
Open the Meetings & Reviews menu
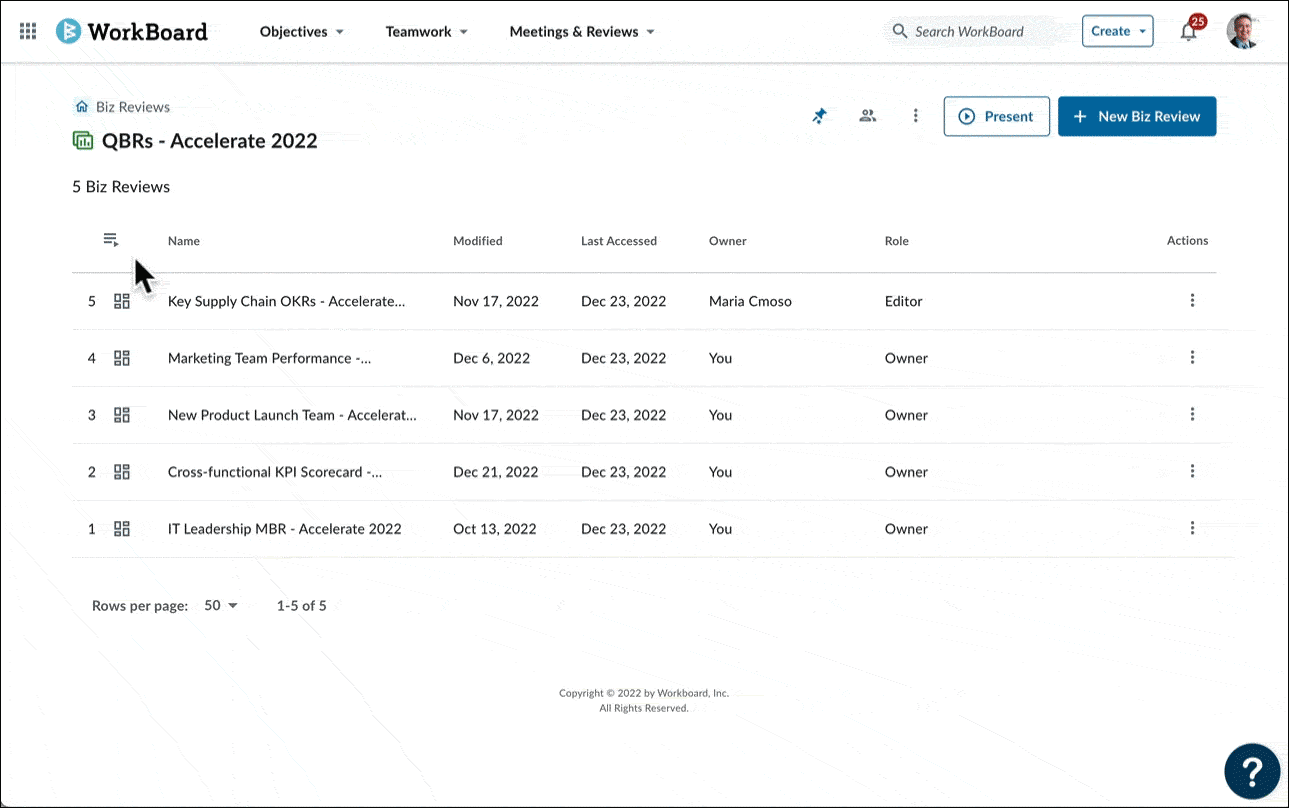click(x=582, y=32)
